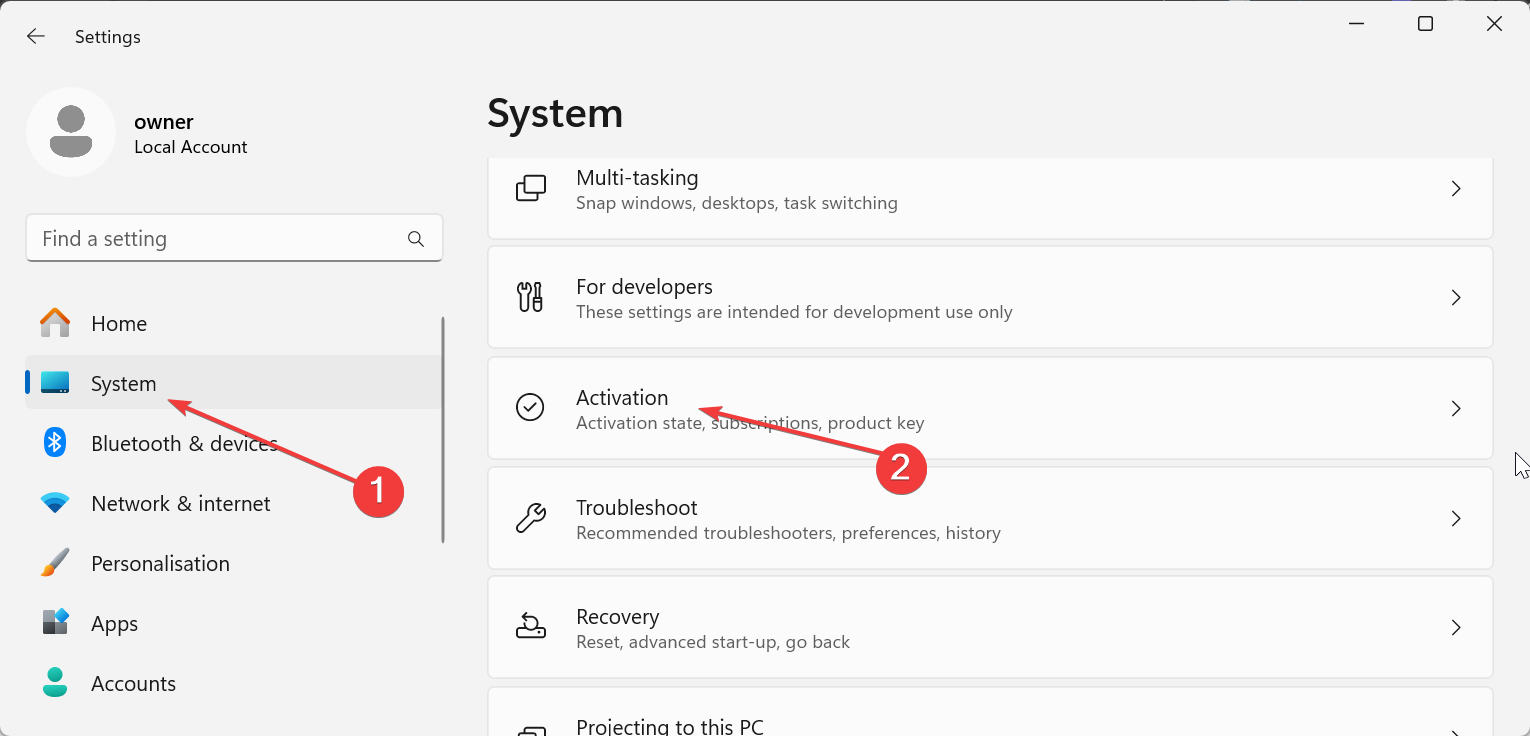Open the System category in sidebar
This screenshot has width=1530, height=736.
123,384
